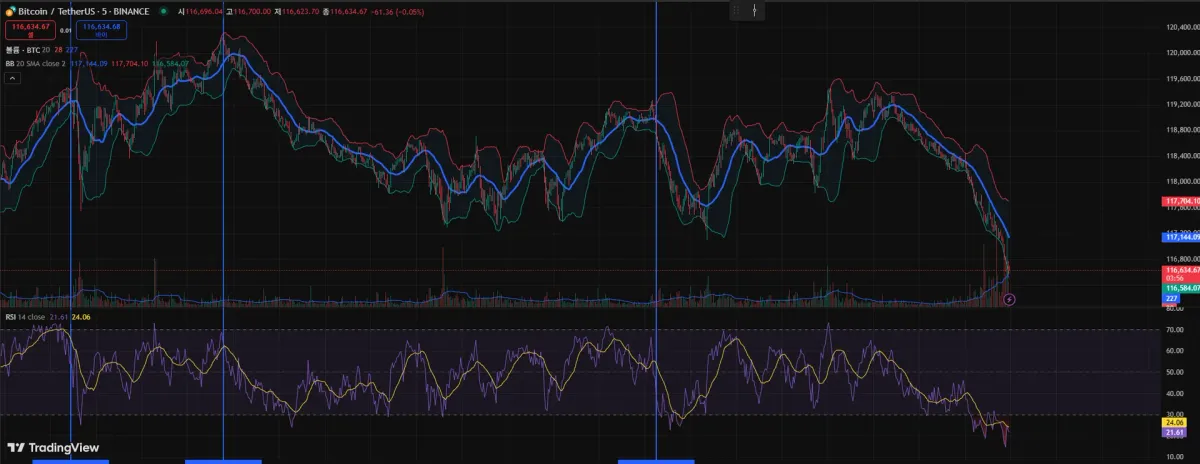Click the blue buy price button 116,634.68
This screenshot has width=1200, height=464.
tap(102, 31)
